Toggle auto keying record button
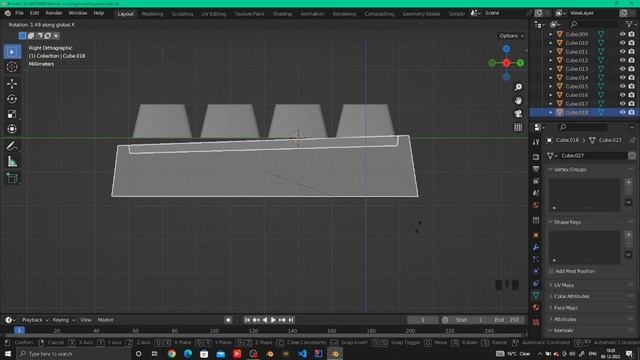640x360 pixels. (x=228, y=320)
